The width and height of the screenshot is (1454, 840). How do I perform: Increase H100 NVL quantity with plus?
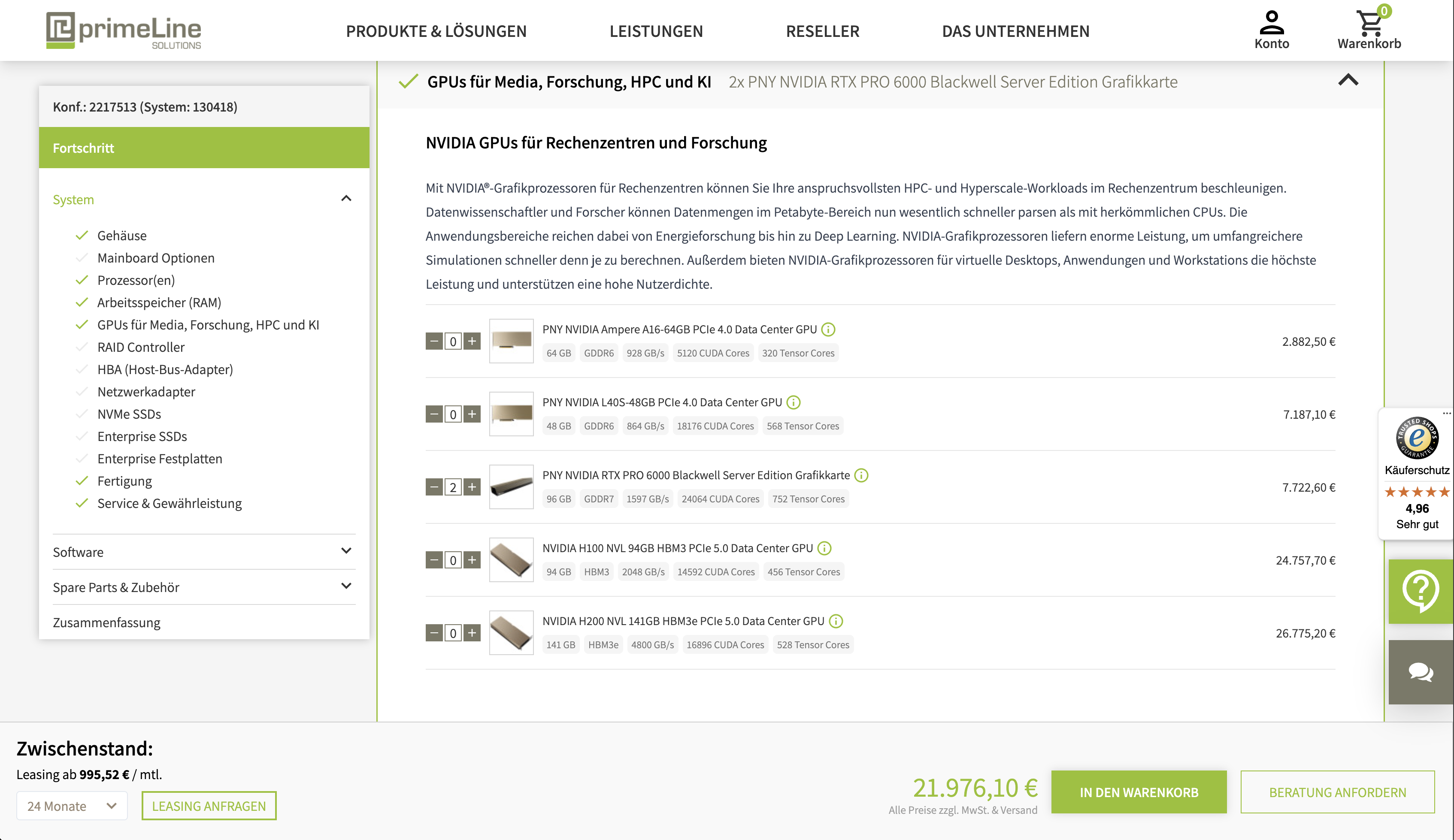pos(472,560)
